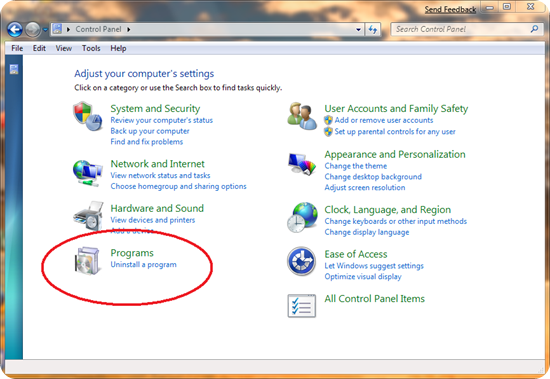Click Change the theme
The image size is (550, 379).
356,166
